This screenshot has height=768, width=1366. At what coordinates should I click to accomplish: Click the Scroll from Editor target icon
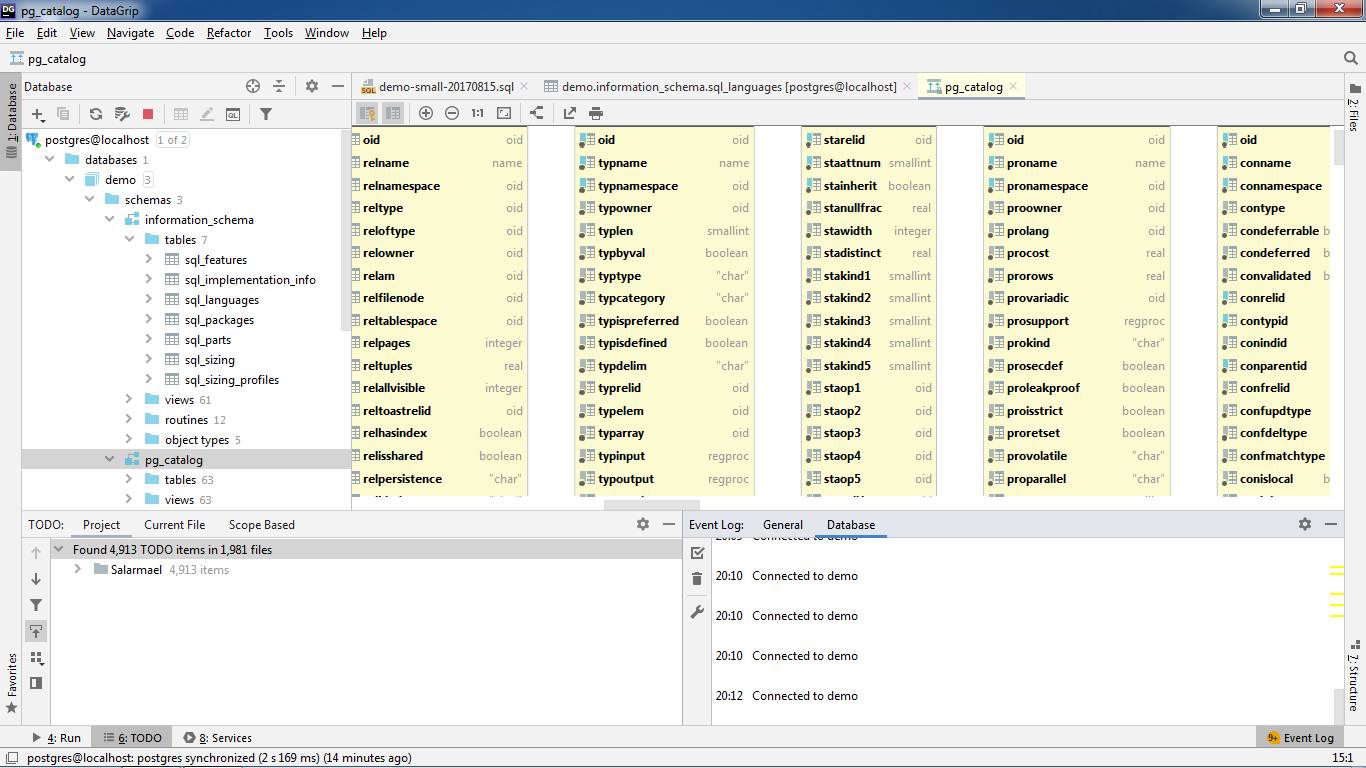253,86
